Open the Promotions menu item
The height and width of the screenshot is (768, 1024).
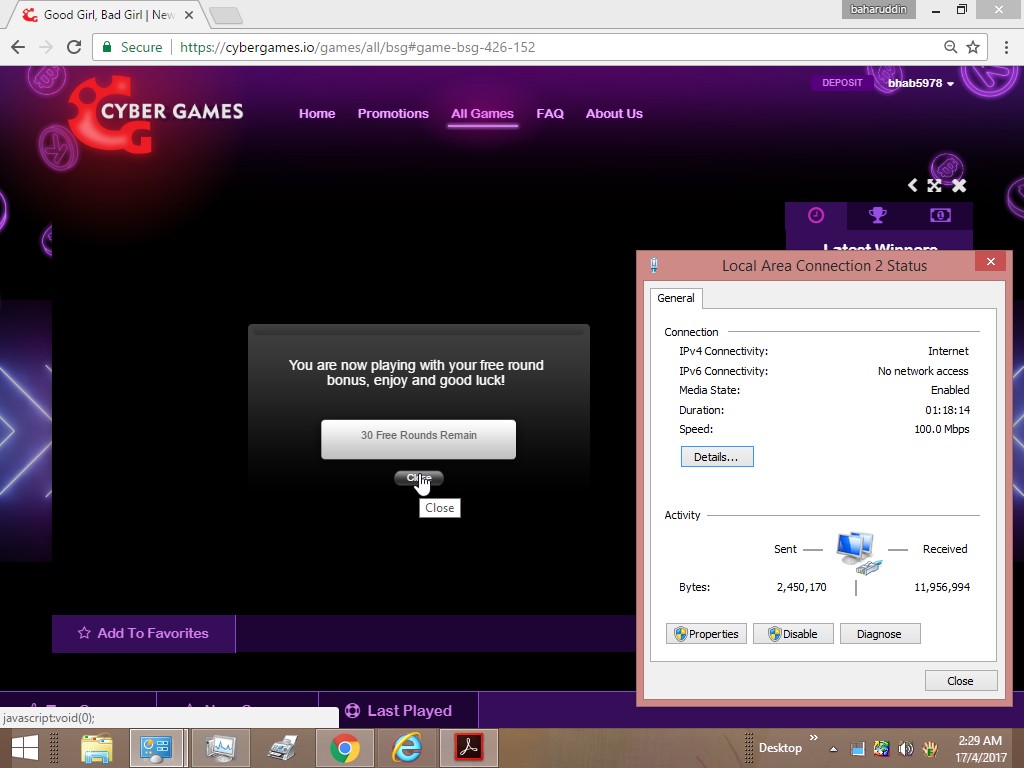(393, 113)
